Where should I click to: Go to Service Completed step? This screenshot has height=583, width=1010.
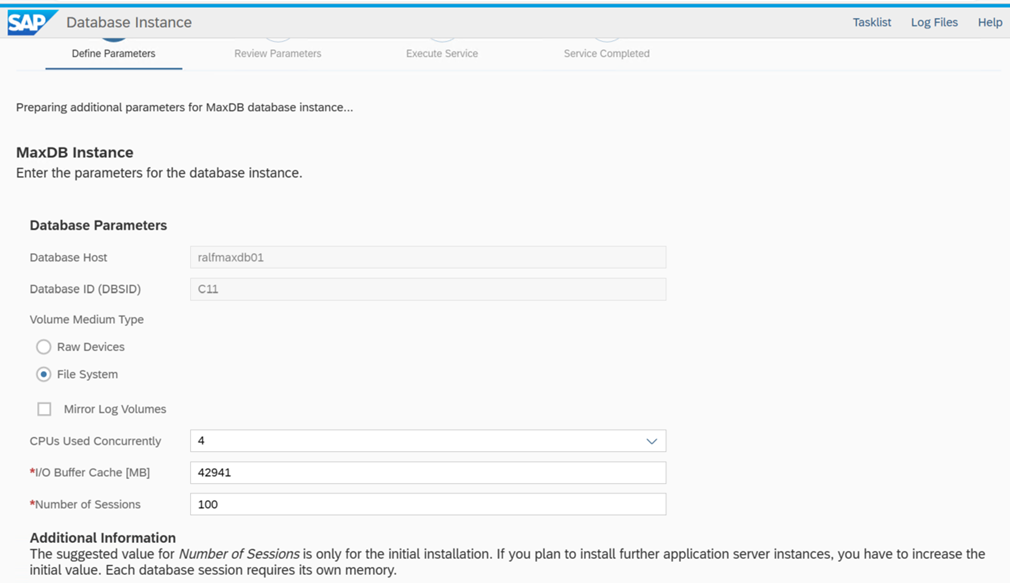pos(607,53)
